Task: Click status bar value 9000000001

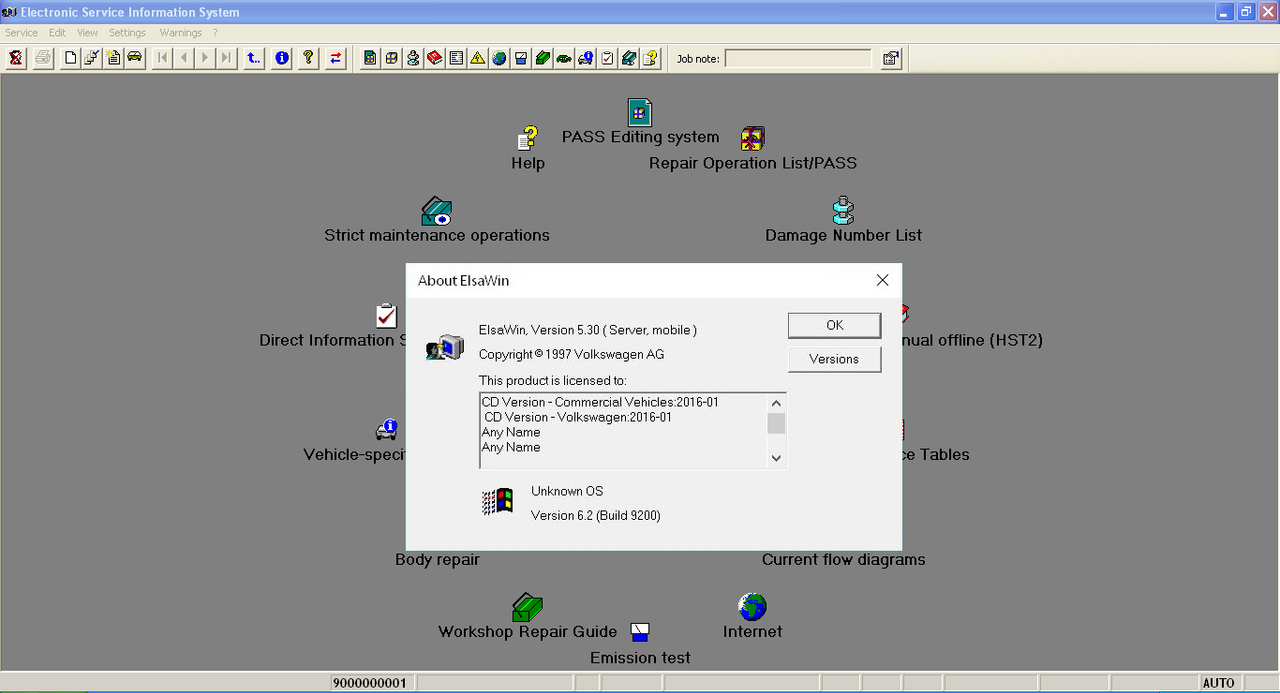Action: click(370, 683)
